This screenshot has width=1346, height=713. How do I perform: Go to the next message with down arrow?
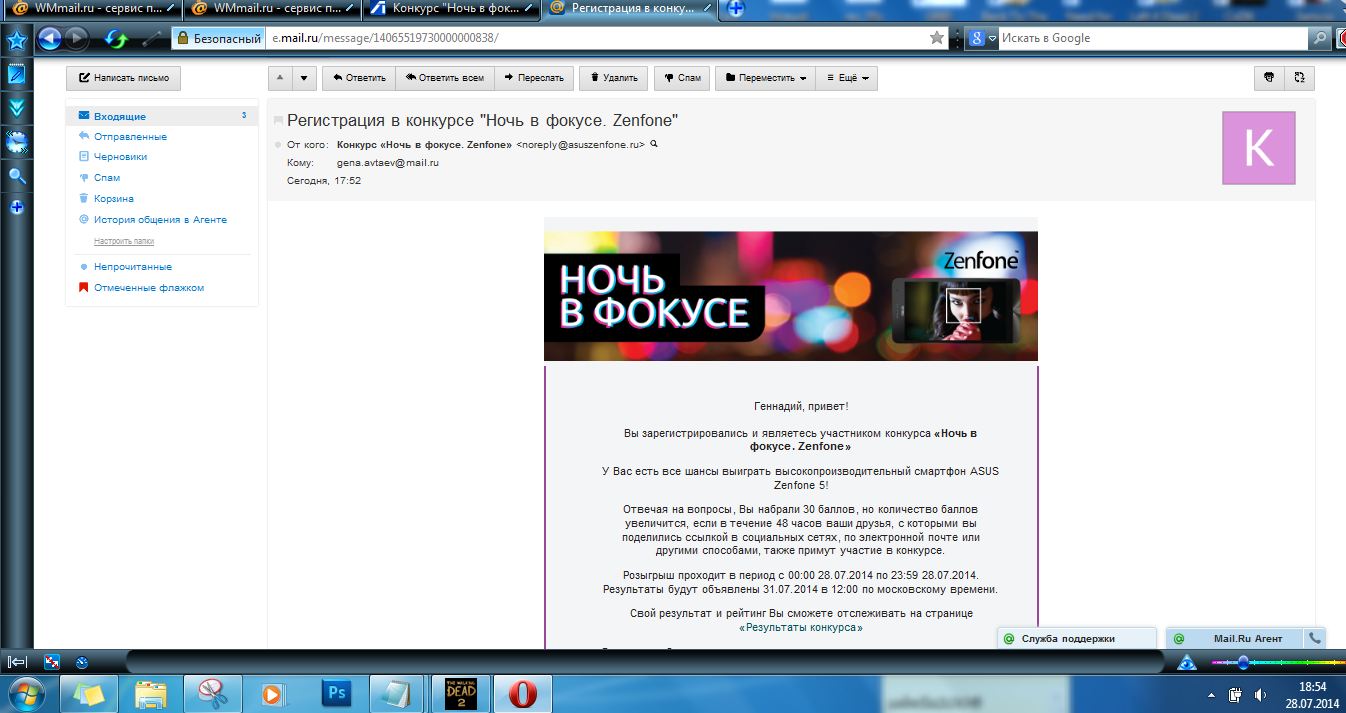(x=305, y=78)
